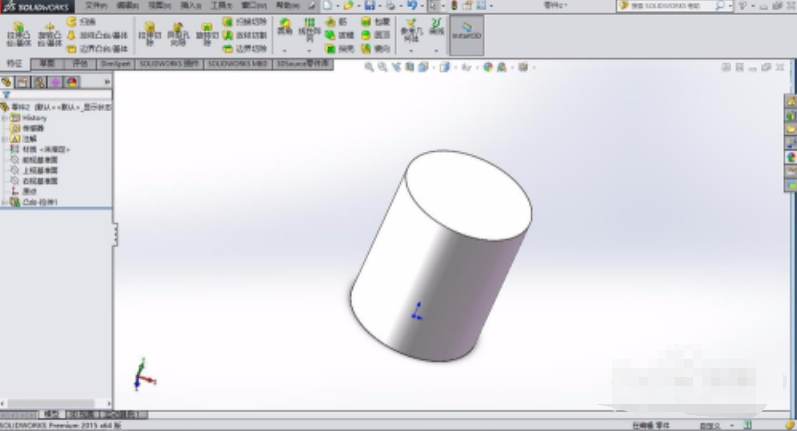This screenshot has height=431, width=797.
Task: Select the Revolved Boss/Base (旋转凸台/基体) tool
Action: point(49,35)
